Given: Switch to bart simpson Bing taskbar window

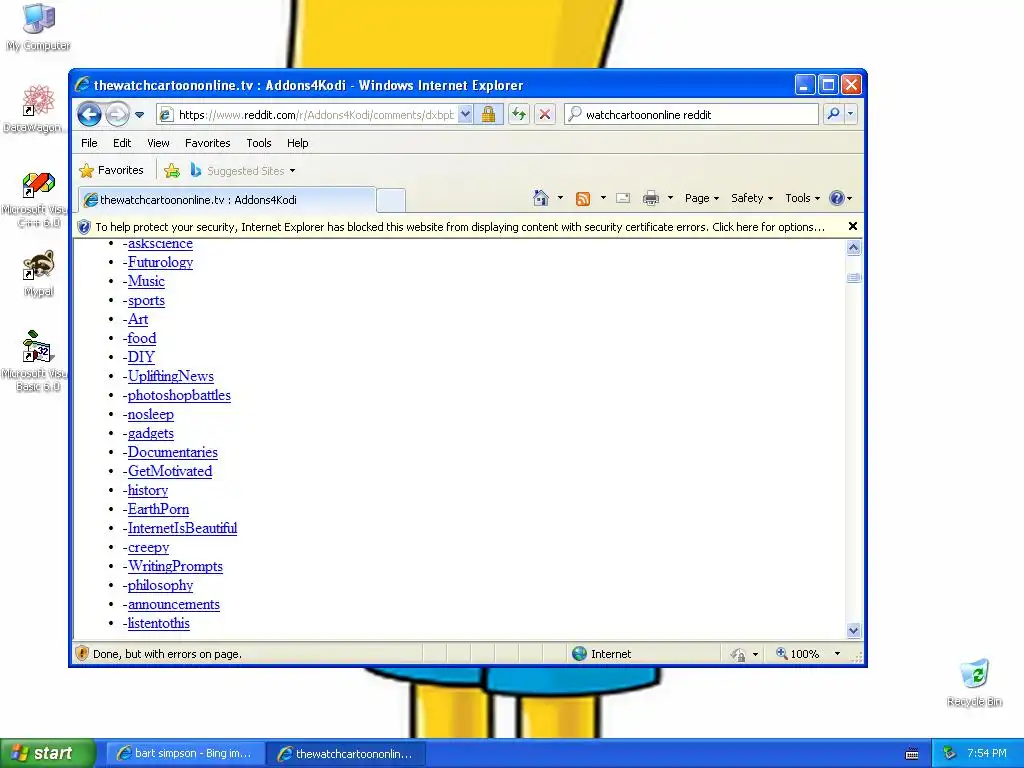Looking at the screenshot, I should [x=185, y=754].
